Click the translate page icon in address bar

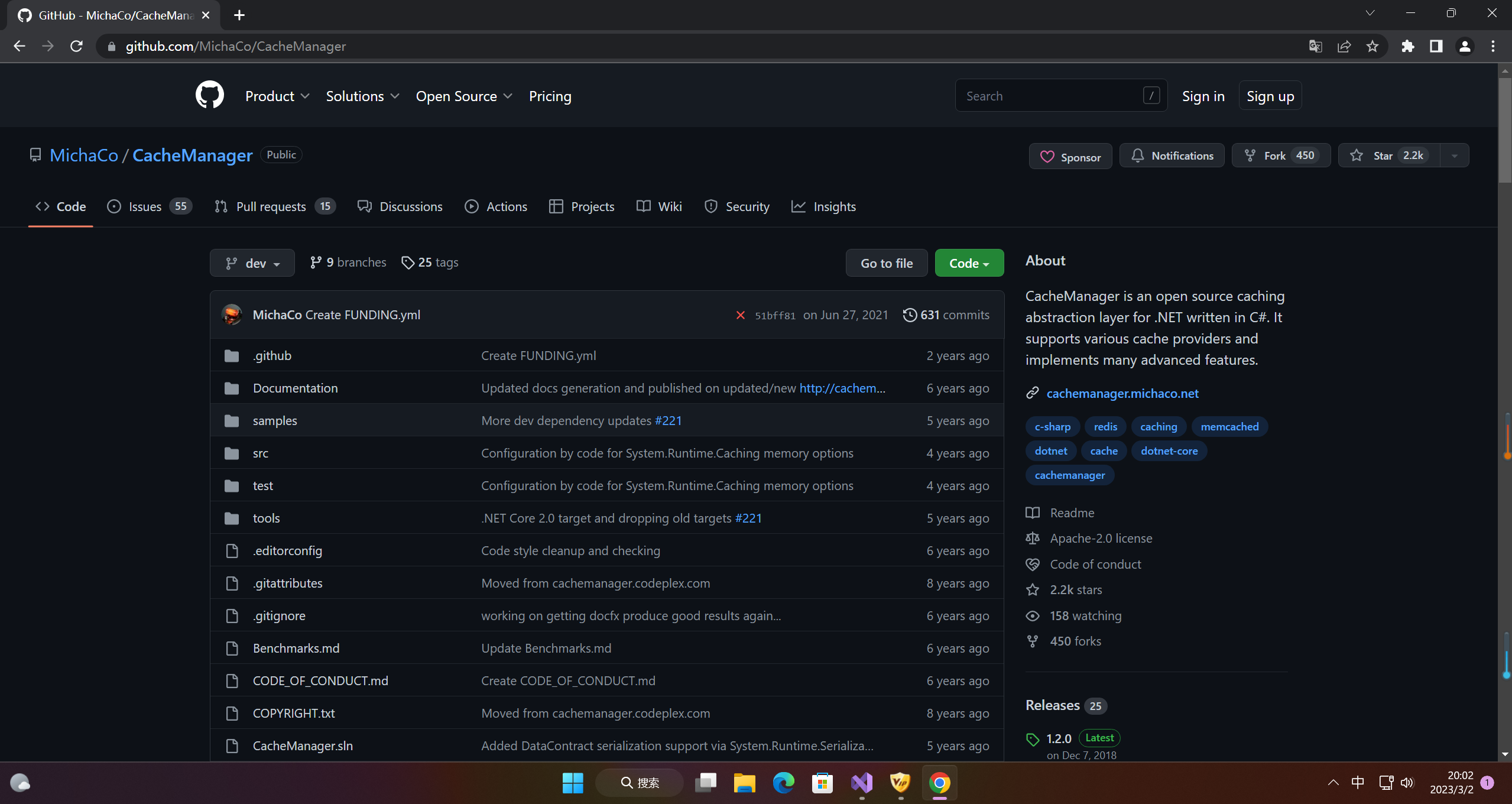point(1315,46)
